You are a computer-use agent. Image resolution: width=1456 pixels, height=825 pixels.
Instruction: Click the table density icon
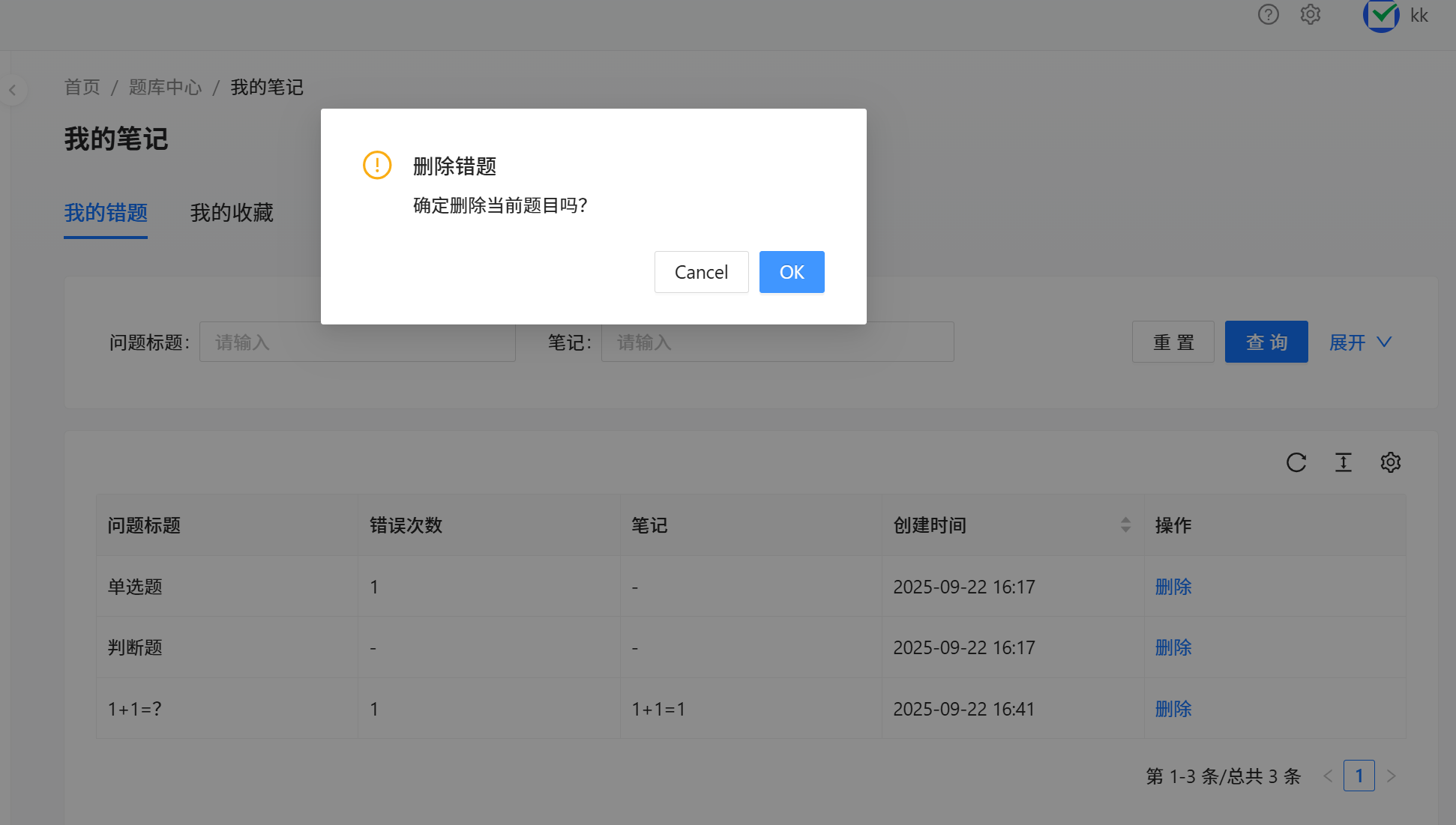[x=1344, y=462]
